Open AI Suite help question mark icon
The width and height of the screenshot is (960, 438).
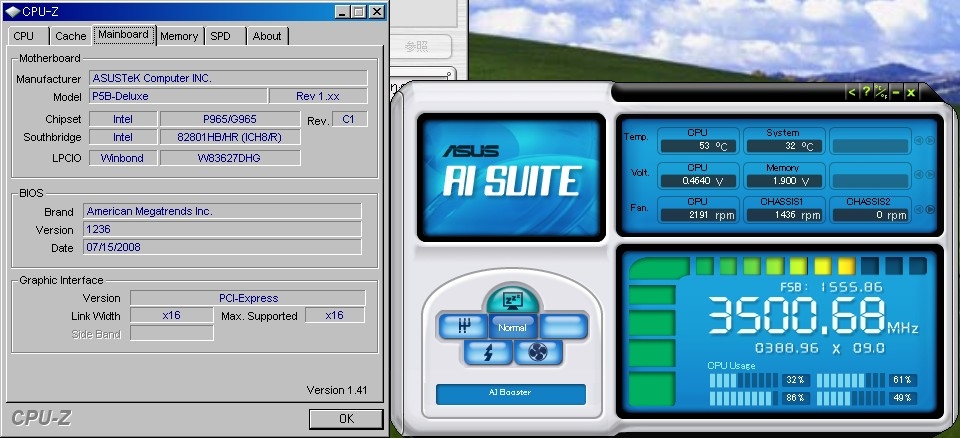tap(866, 93)
